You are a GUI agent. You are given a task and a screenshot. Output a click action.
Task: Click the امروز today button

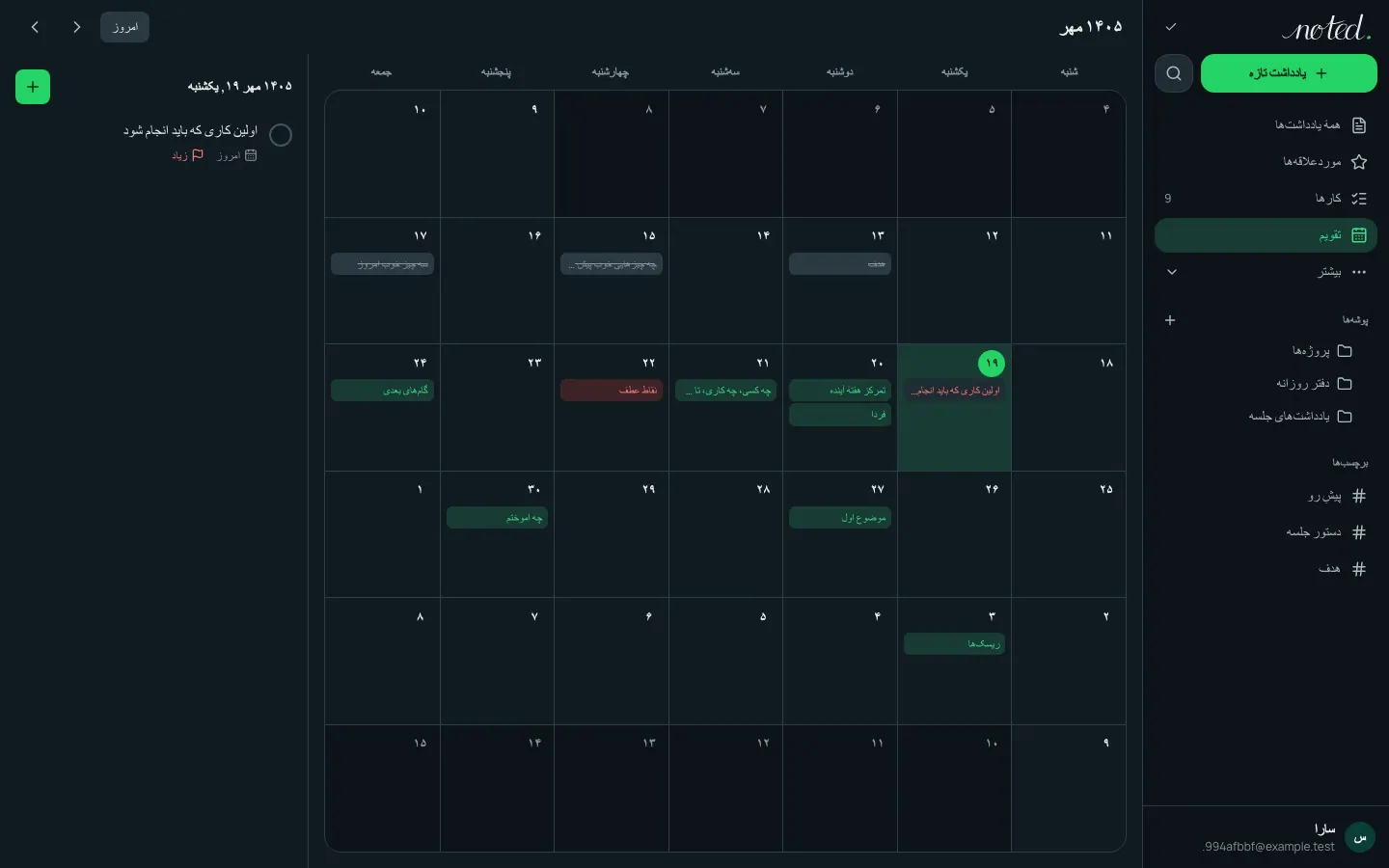124,27
